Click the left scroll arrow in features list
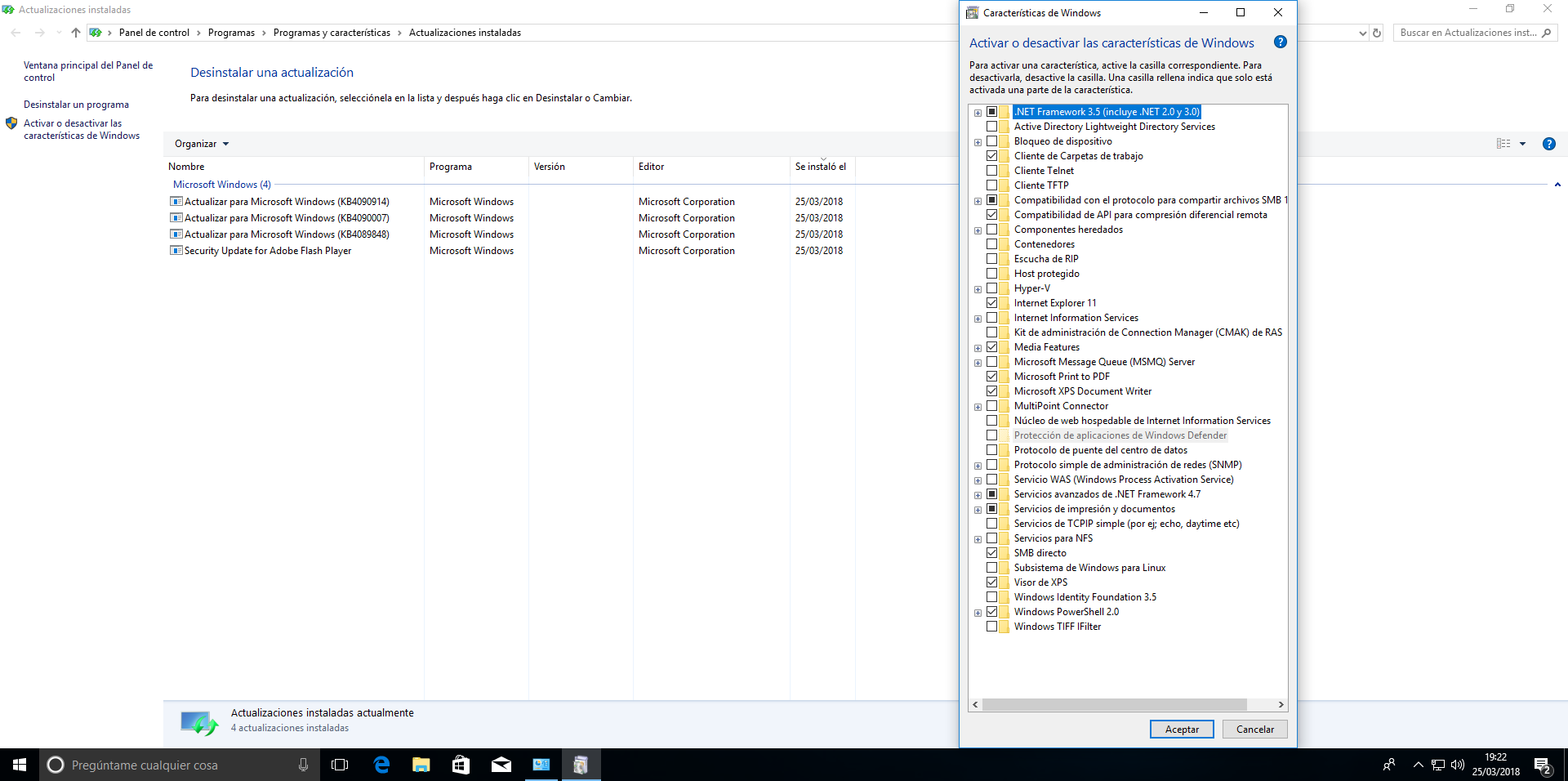This screenshot has width=1568, height=781. tap(975, 704)
